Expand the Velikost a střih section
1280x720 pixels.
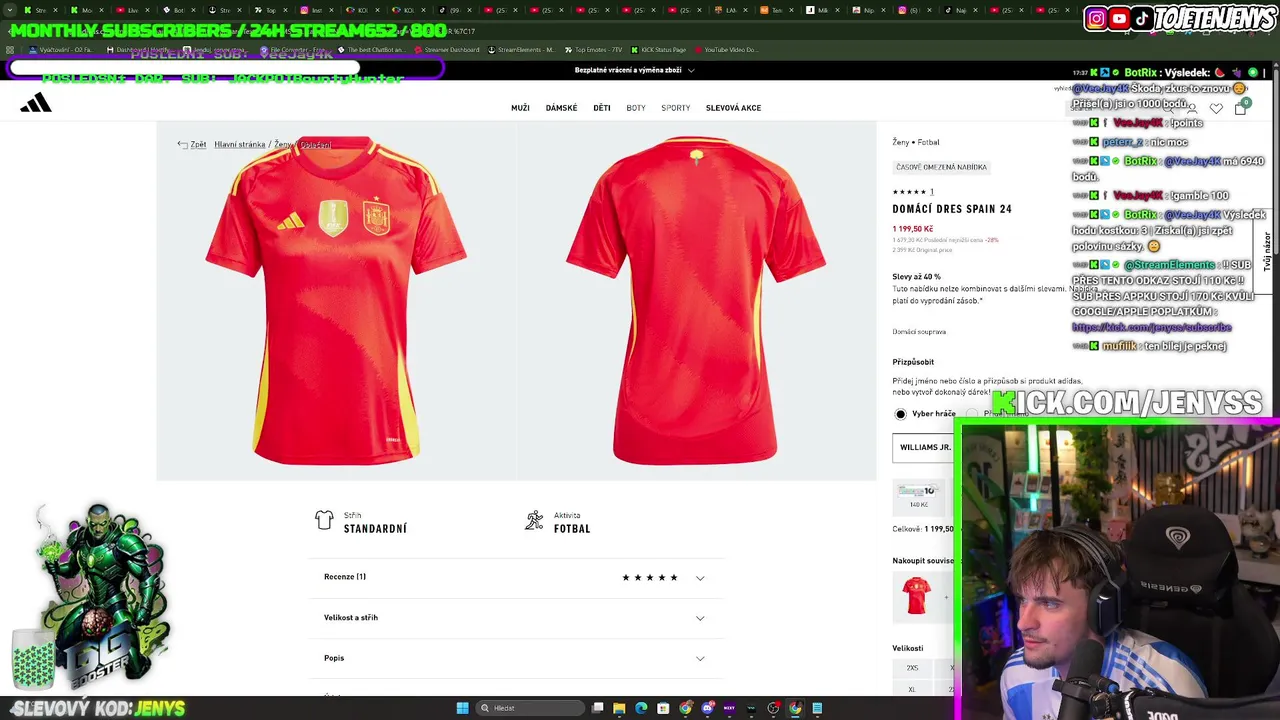coord(515,618)
